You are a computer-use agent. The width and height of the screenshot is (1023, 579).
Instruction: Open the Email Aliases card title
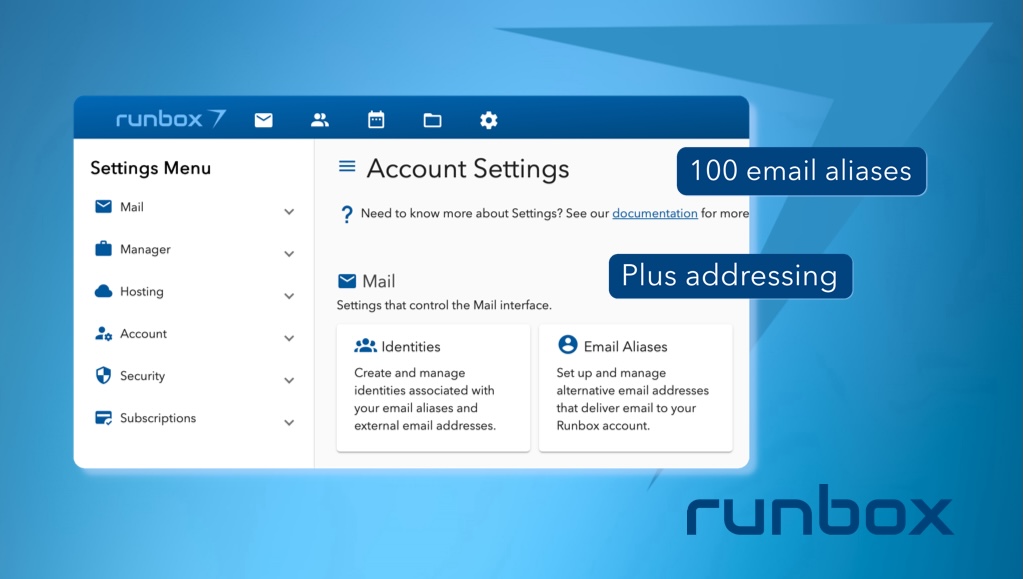click(625, 347)
